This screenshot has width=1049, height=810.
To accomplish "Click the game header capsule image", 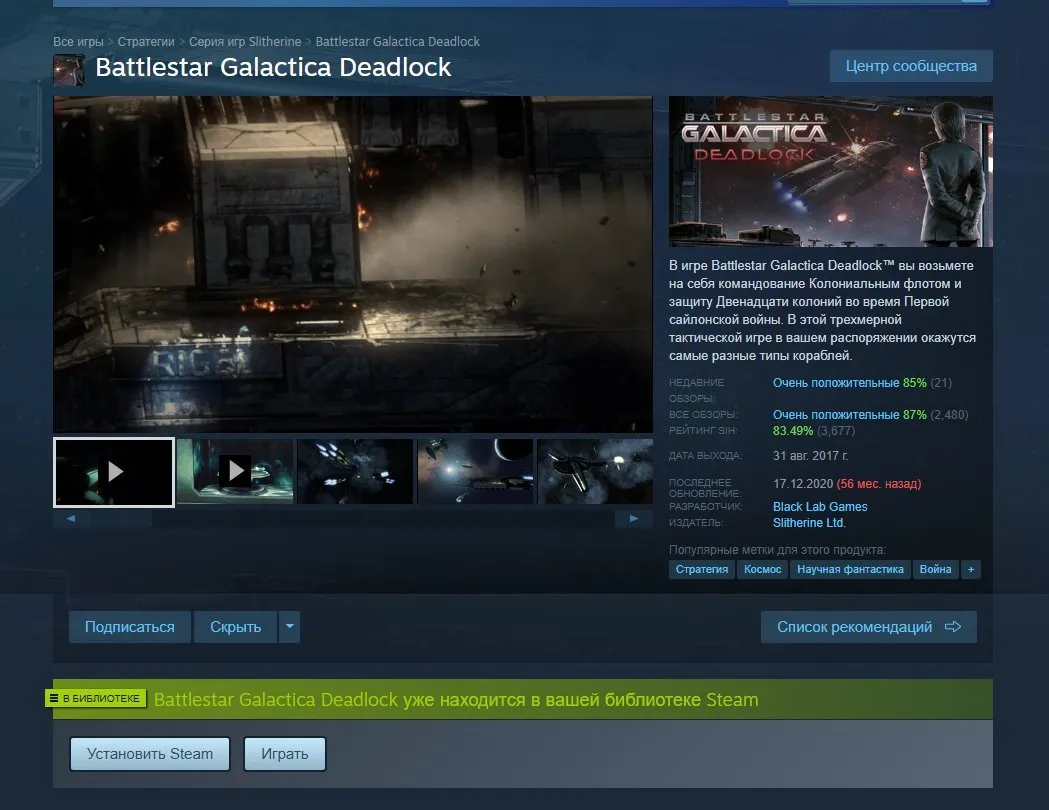I will tap(831, 171).
